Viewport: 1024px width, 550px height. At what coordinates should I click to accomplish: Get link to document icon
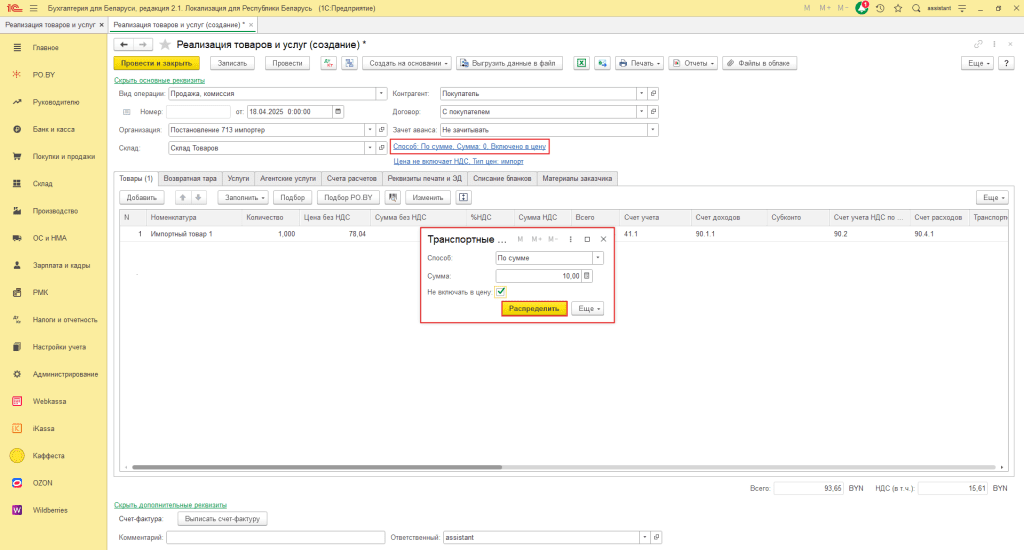[x=978, y=44]
